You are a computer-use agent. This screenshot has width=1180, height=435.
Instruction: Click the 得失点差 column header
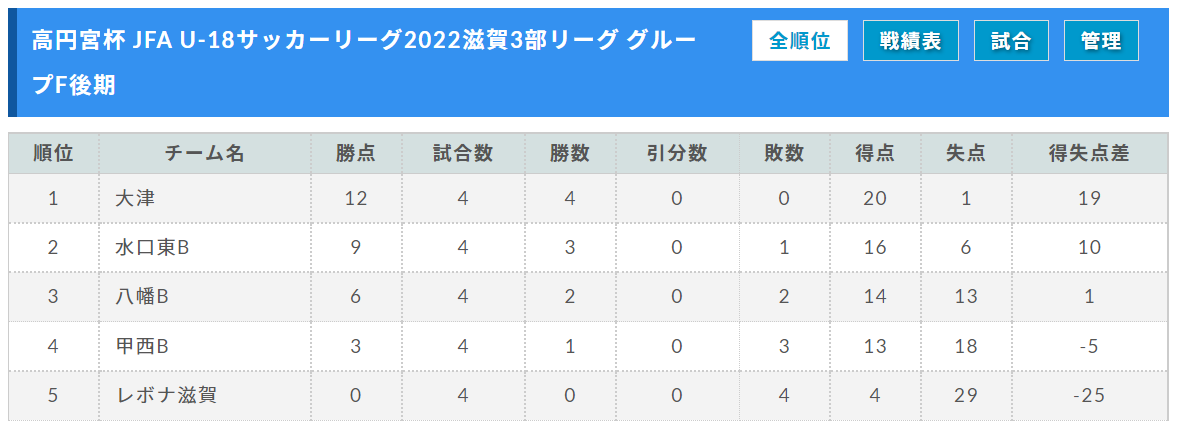[1089, 154]
